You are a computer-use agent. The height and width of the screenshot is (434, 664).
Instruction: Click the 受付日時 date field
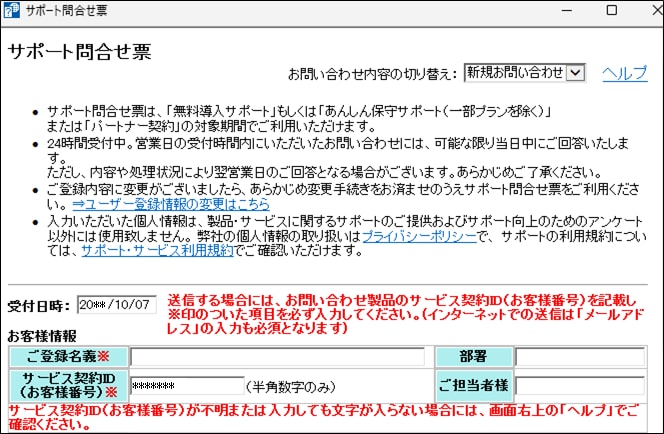117,304
